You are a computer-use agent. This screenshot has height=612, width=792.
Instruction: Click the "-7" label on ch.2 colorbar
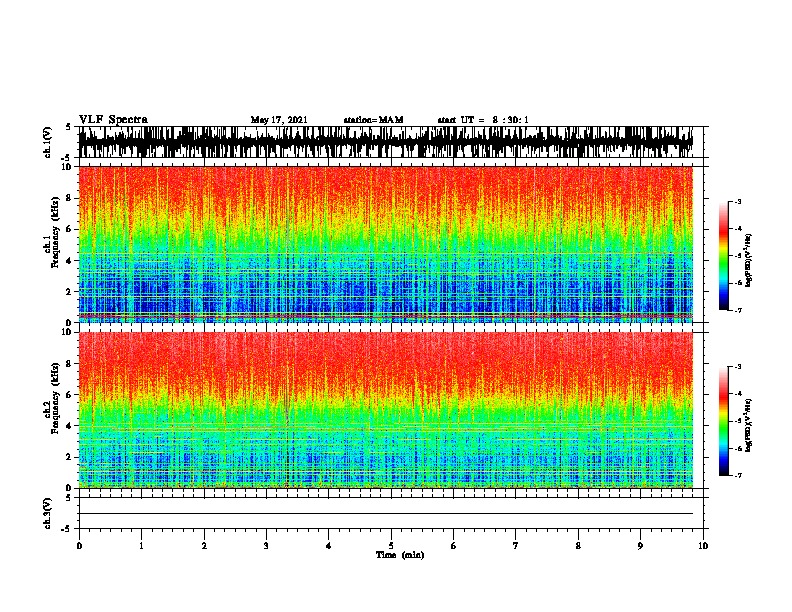click(738, 475)
